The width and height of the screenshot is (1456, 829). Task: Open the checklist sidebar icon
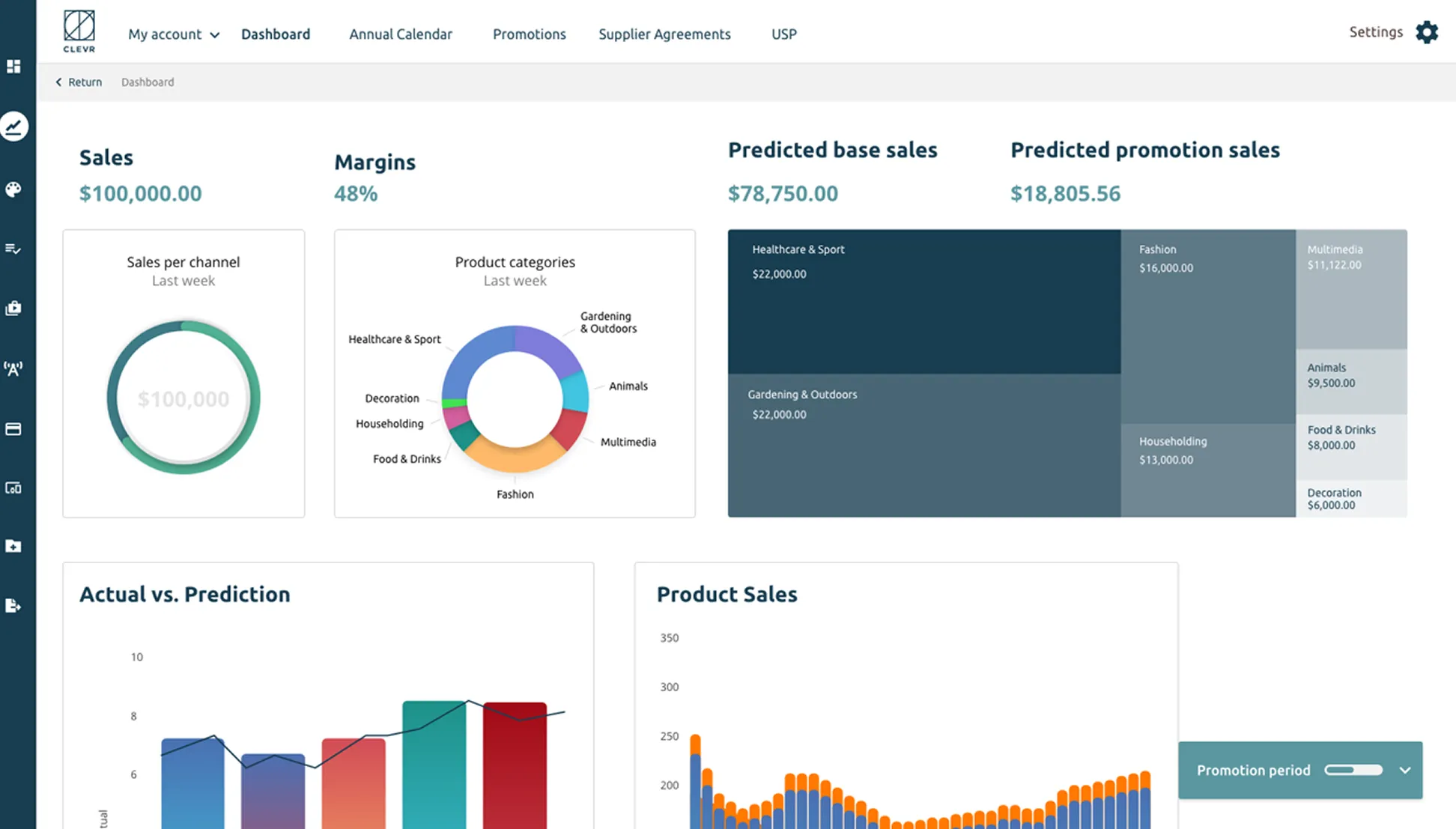click(13, 249)
